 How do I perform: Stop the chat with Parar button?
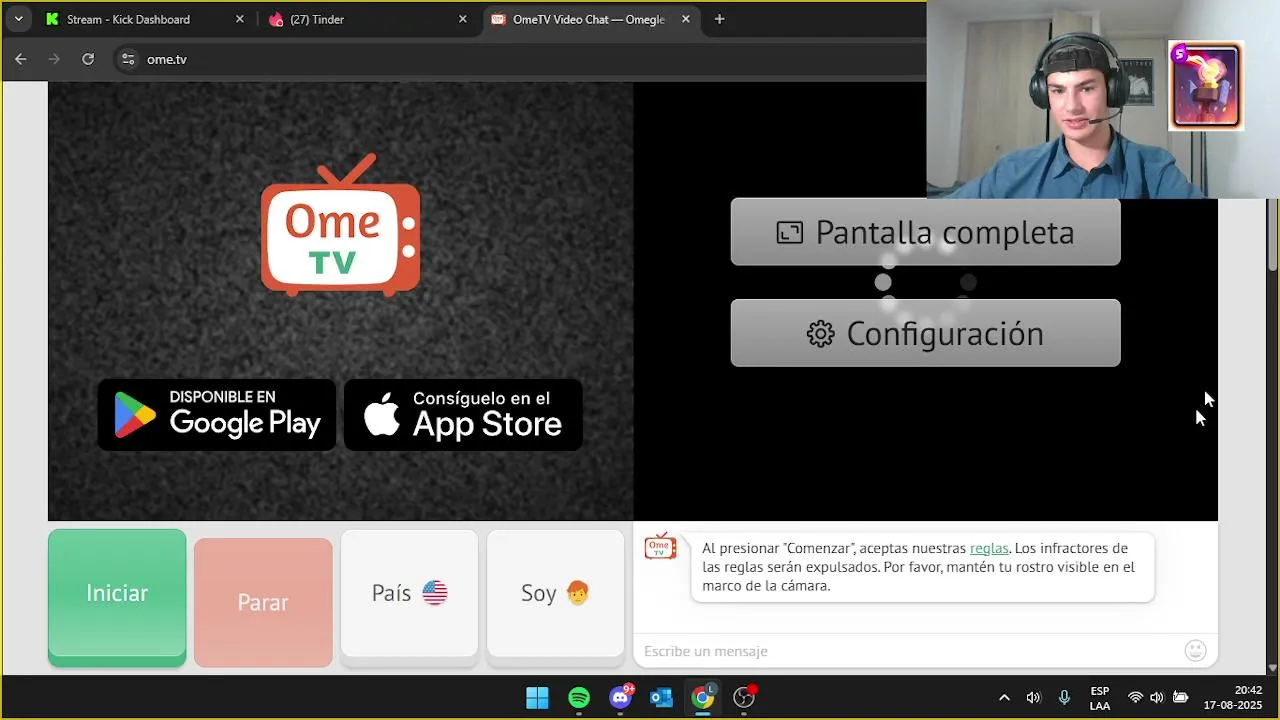263,602
